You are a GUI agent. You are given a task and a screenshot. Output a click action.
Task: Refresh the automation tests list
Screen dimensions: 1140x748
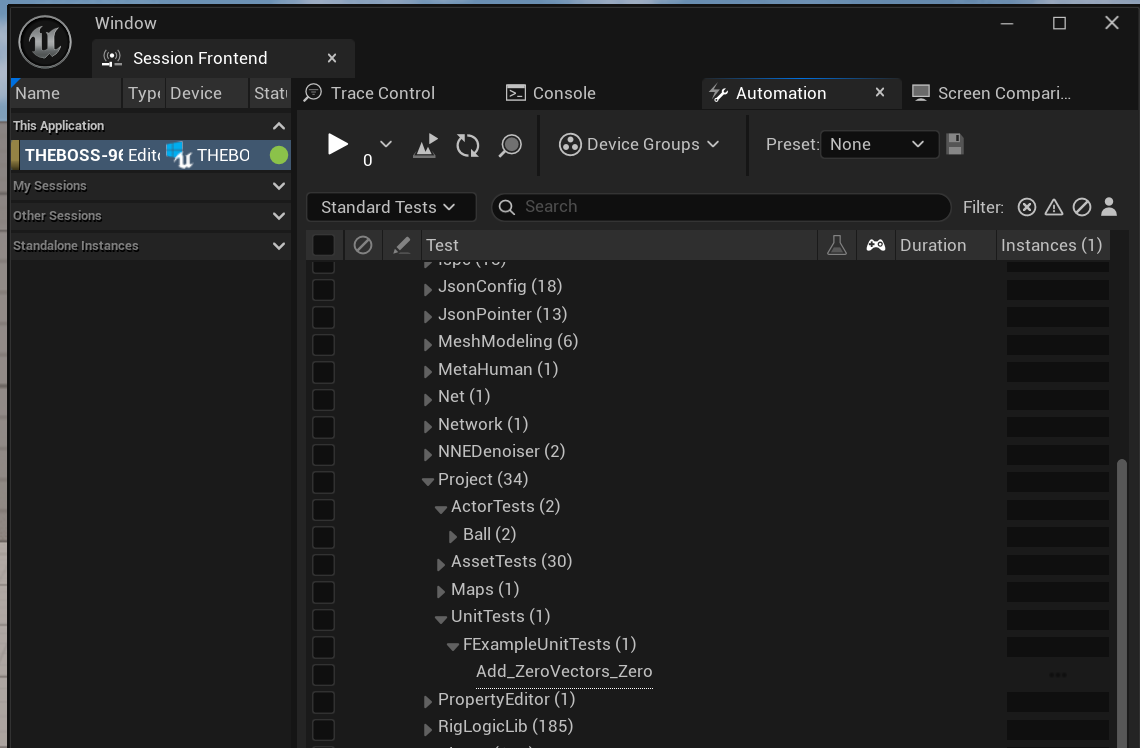click(467, 145)
